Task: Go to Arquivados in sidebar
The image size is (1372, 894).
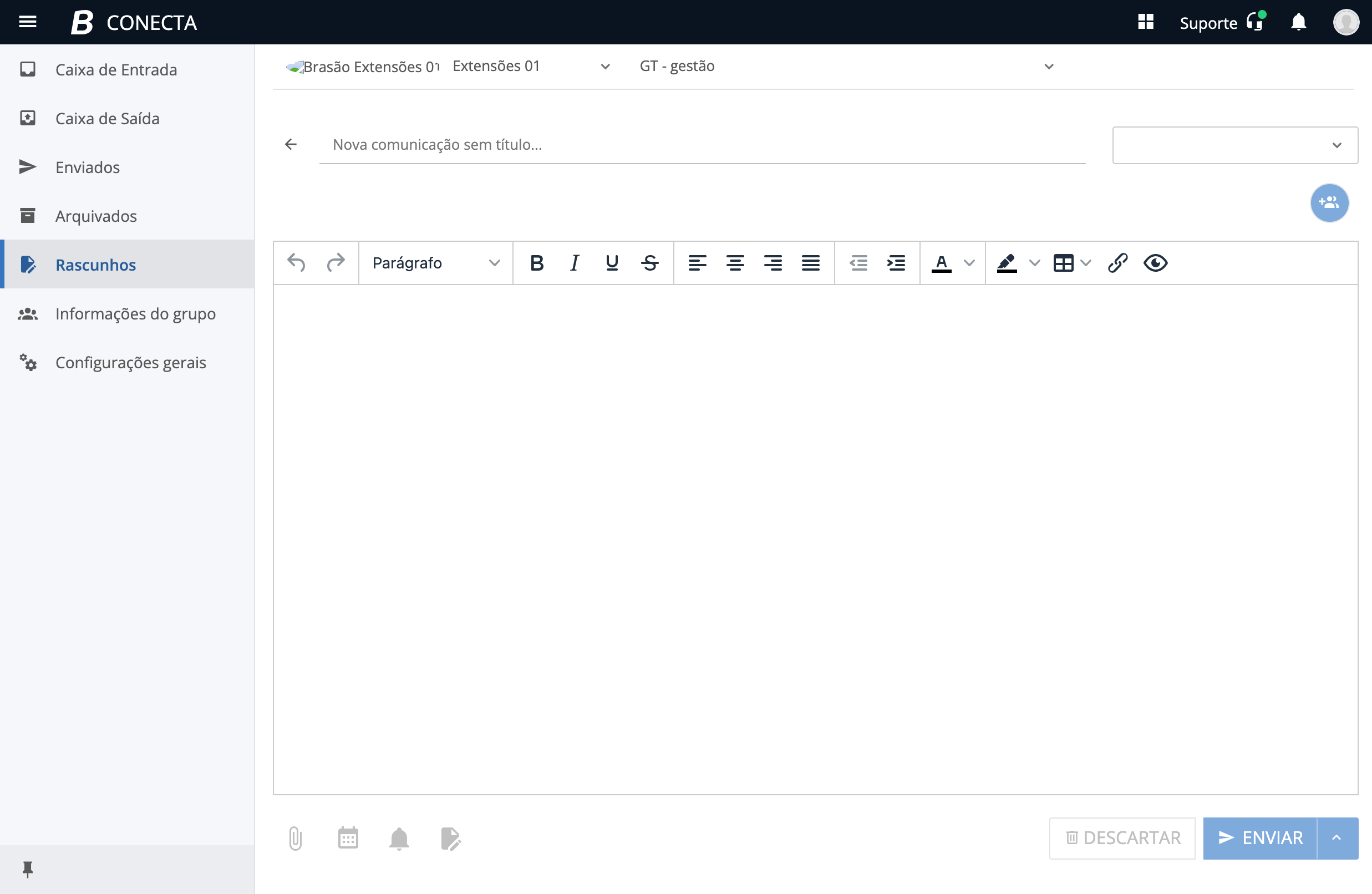Action: (x=96, y=216)
